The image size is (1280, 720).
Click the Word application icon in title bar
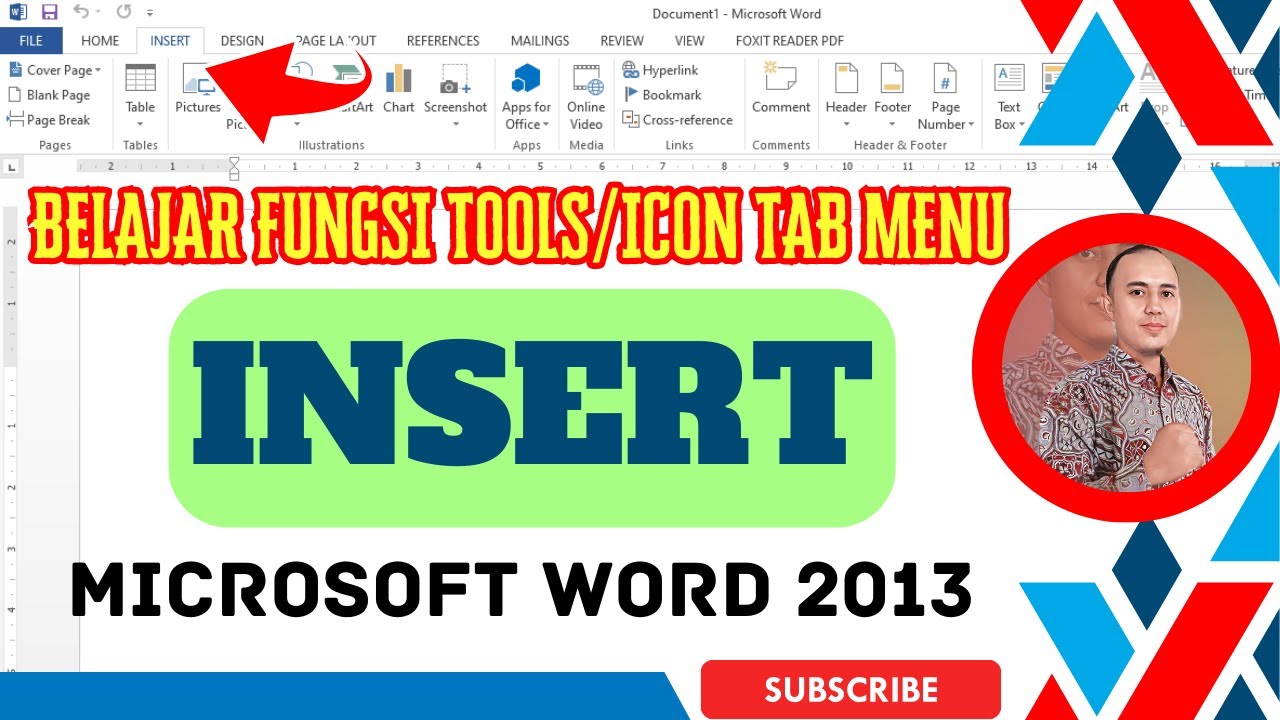tap(19, 13)
